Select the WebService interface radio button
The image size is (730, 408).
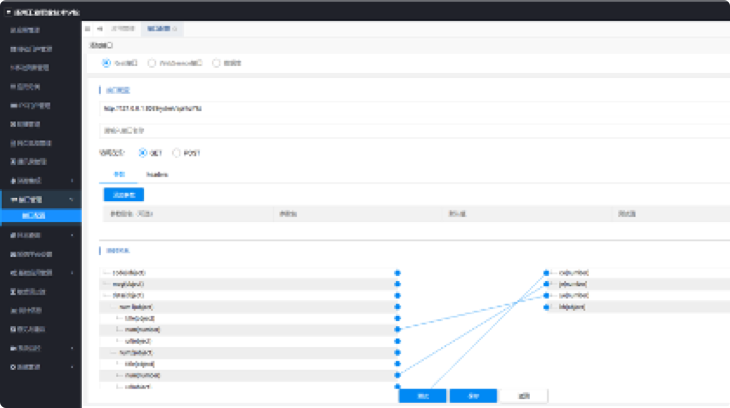pos(152,62)
